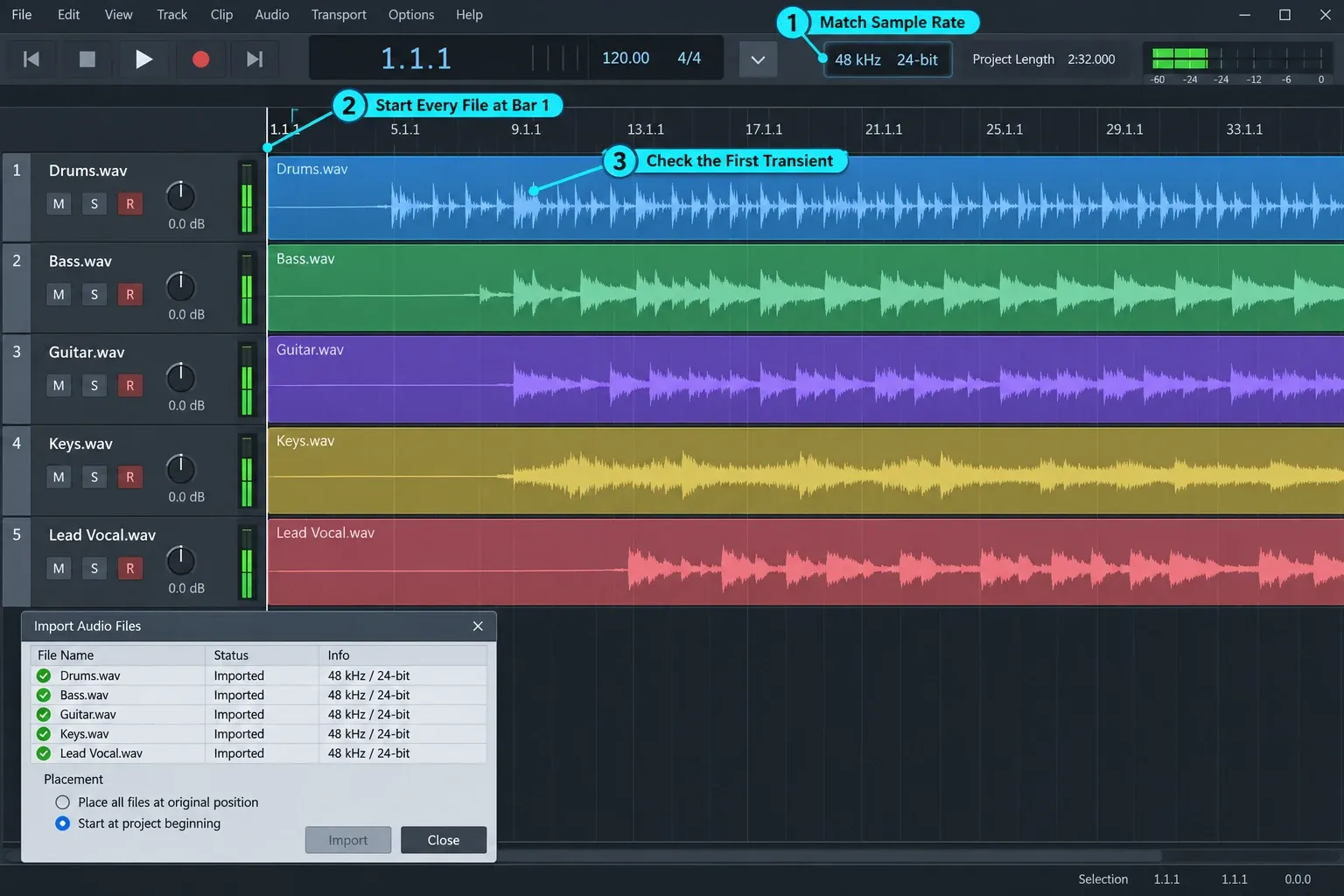Select 'Start at project beginning' radio button
Viewport: 1344px width, 896px height.
63,823
